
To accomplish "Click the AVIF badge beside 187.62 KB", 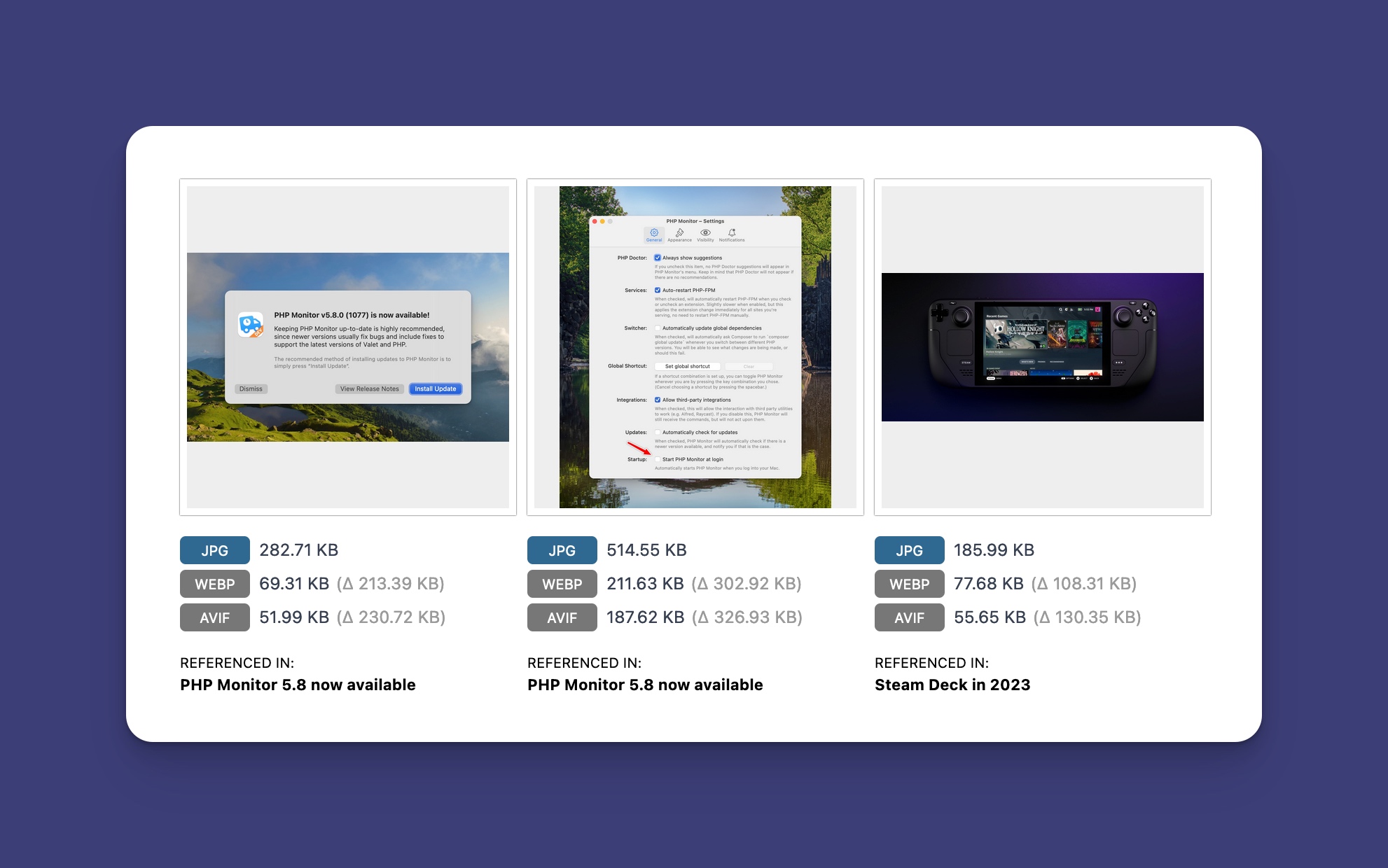I will (x=562, y=617).
